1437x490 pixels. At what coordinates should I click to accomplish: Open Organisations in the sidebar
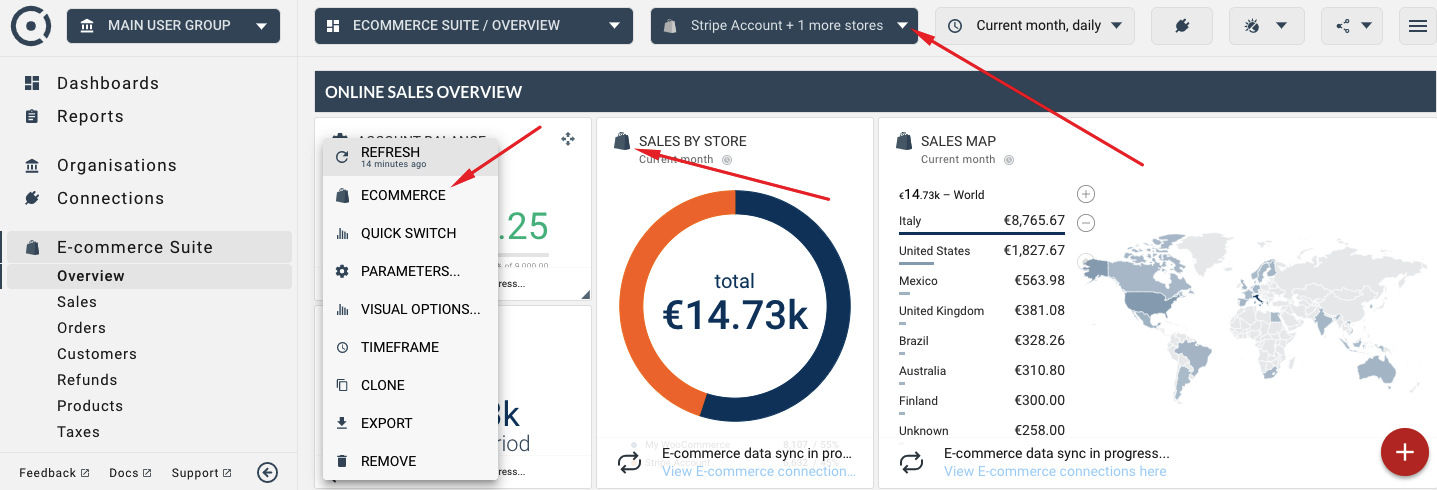point(117,165)
